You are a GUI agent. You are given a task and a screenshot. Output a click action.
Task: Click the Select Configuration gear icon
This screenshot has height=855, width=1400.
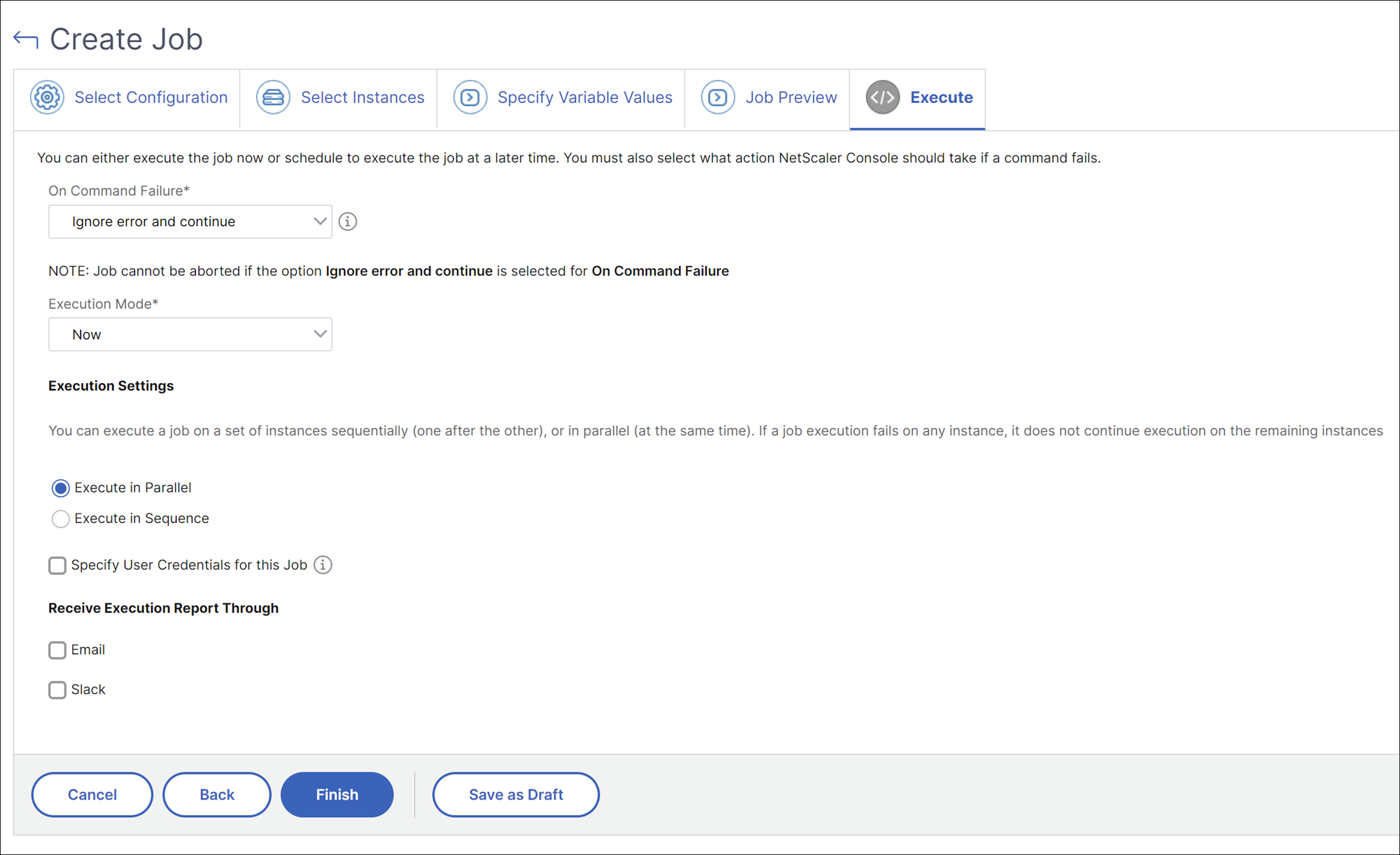[x=47, y=97]
